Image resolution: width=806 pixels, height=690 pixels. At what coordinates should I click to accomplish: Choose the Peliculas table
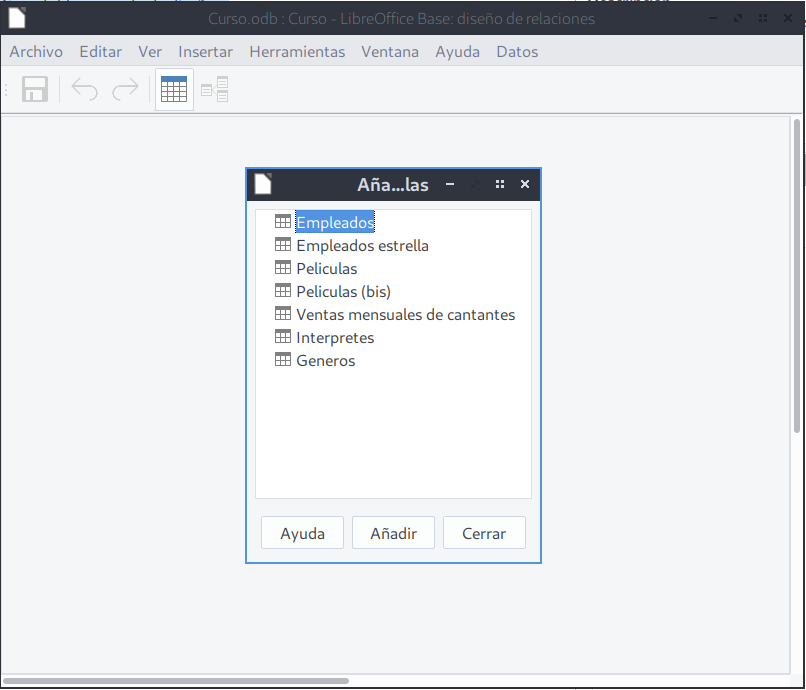[326, 268]
